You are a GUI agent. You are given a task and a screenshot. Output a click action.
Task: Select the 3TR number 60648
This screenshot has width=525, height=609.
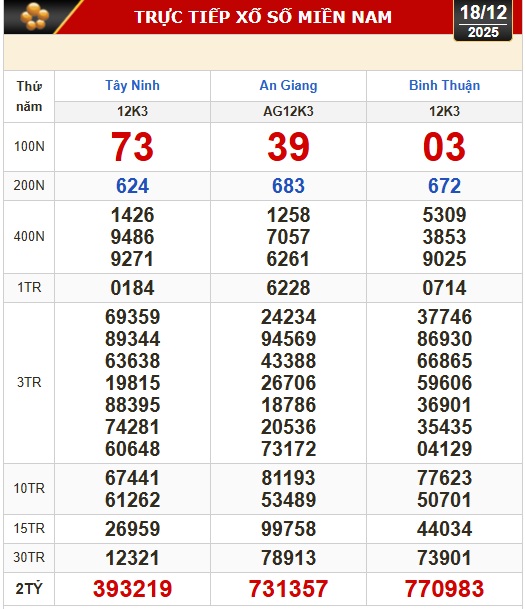pos(132,449)
